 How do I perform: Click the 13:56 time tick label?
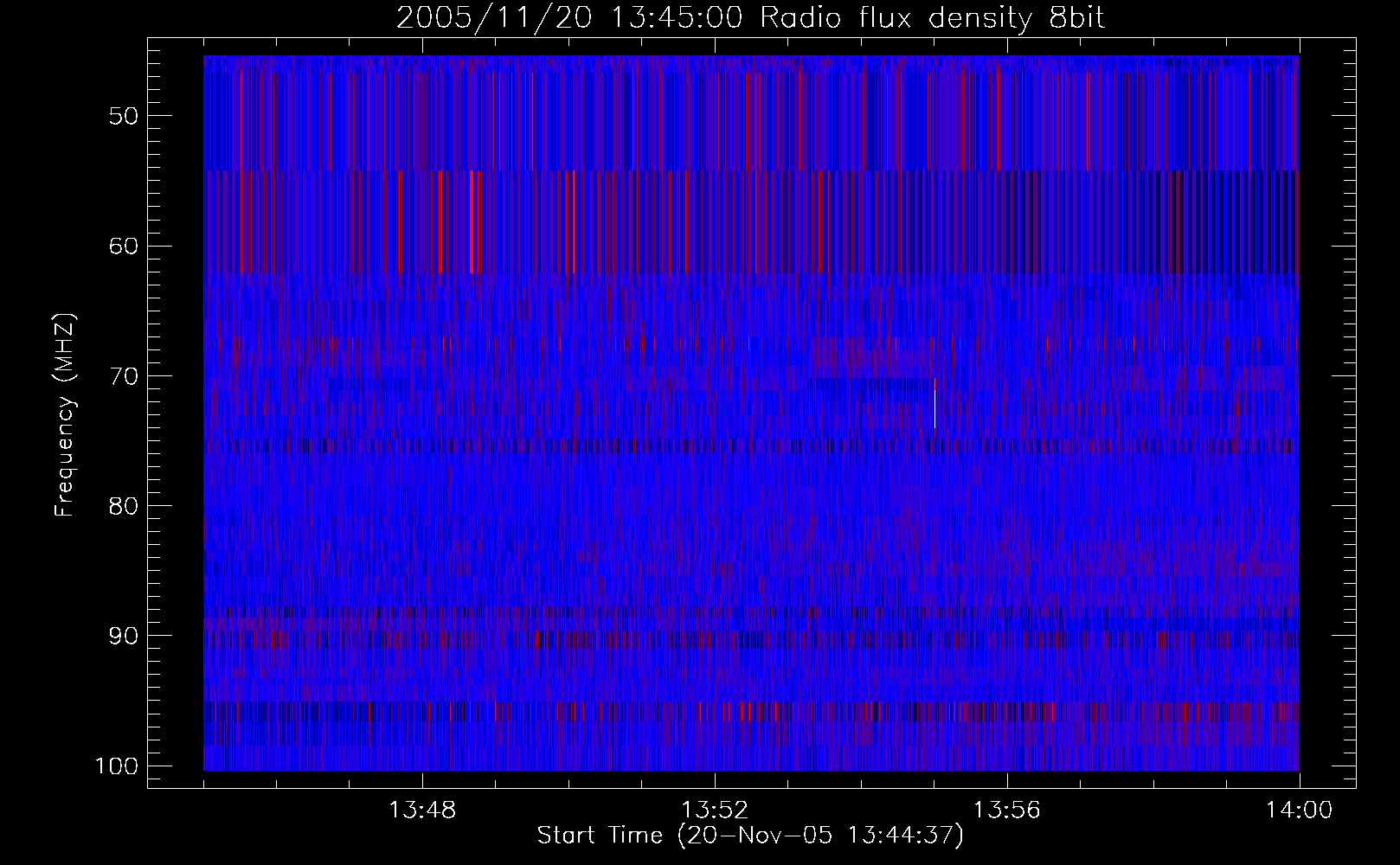coord(1007,811)
